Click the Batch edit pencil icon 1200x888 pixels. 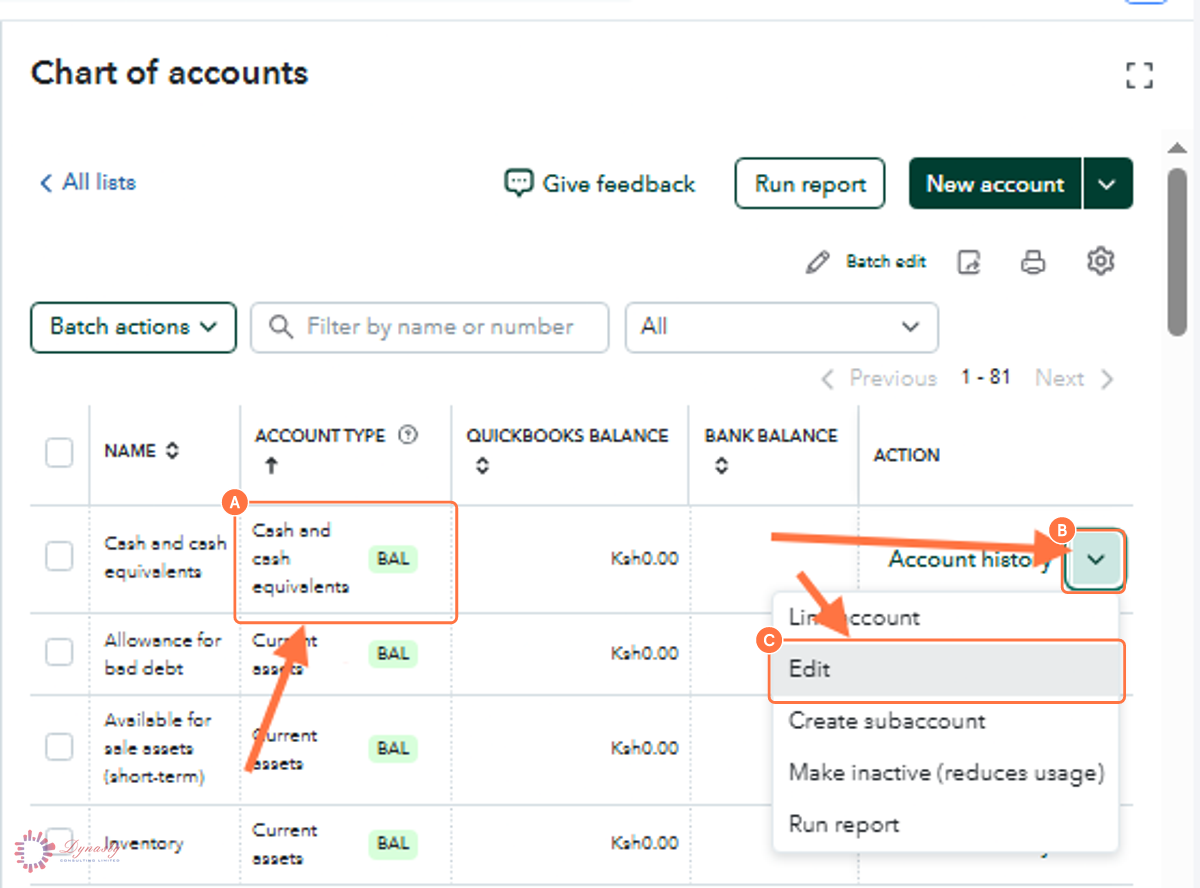pyautogui.click(x=818, y=262)
